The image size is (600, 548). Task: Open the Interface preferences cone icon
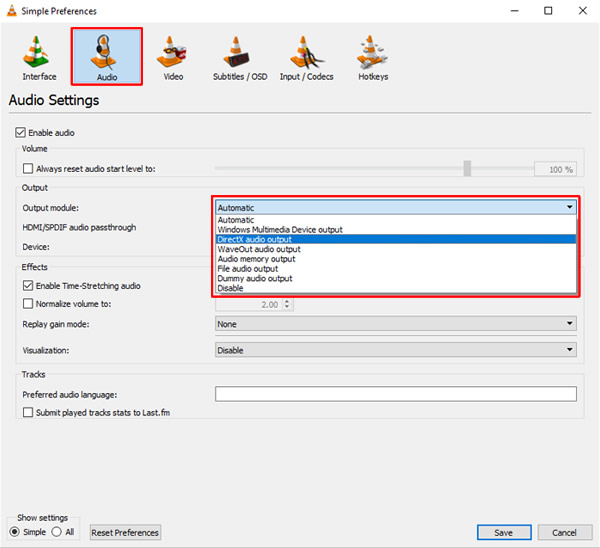[x=36, y=52]
